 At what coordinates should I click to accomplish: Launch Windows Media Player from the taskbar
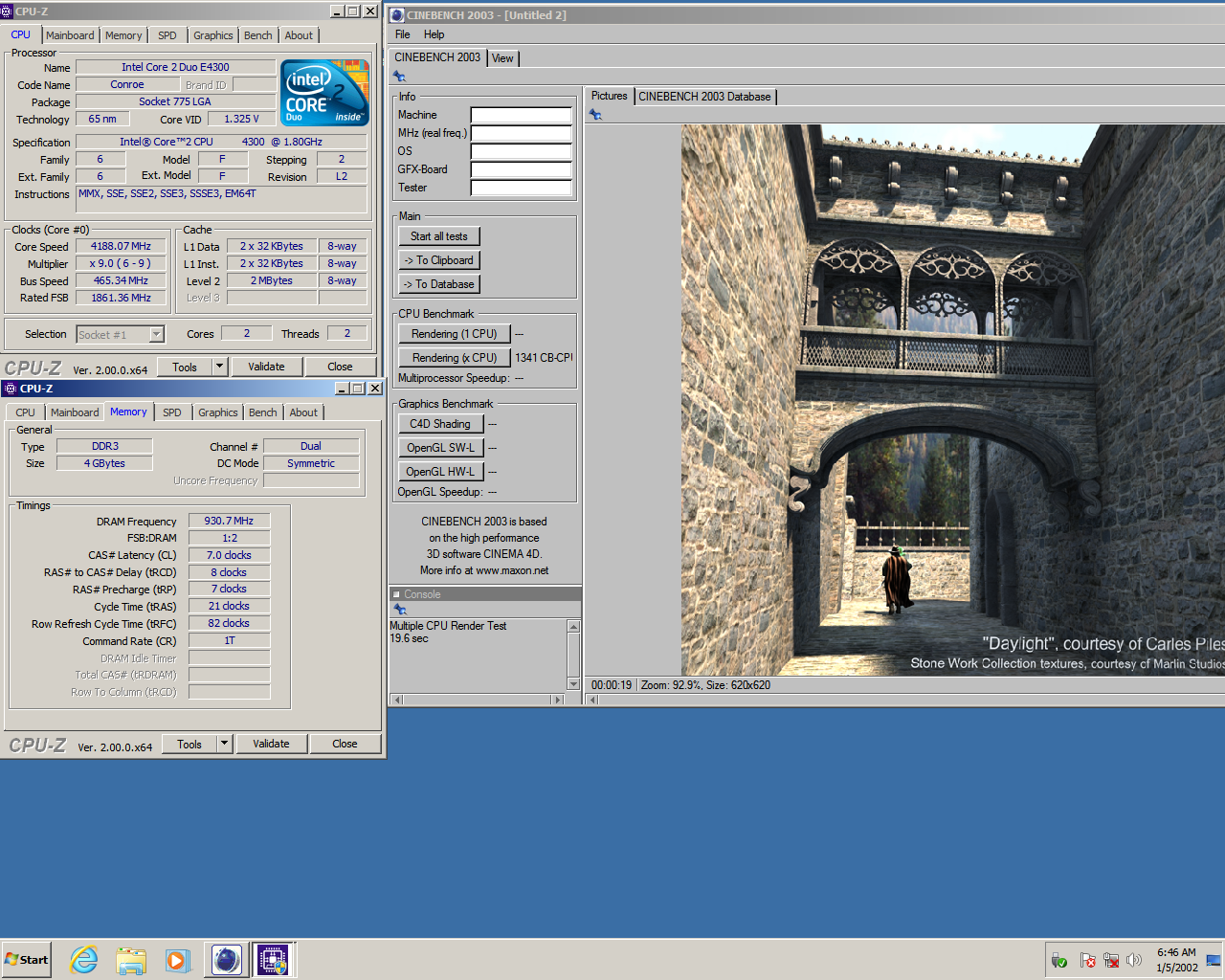point(178,960)
